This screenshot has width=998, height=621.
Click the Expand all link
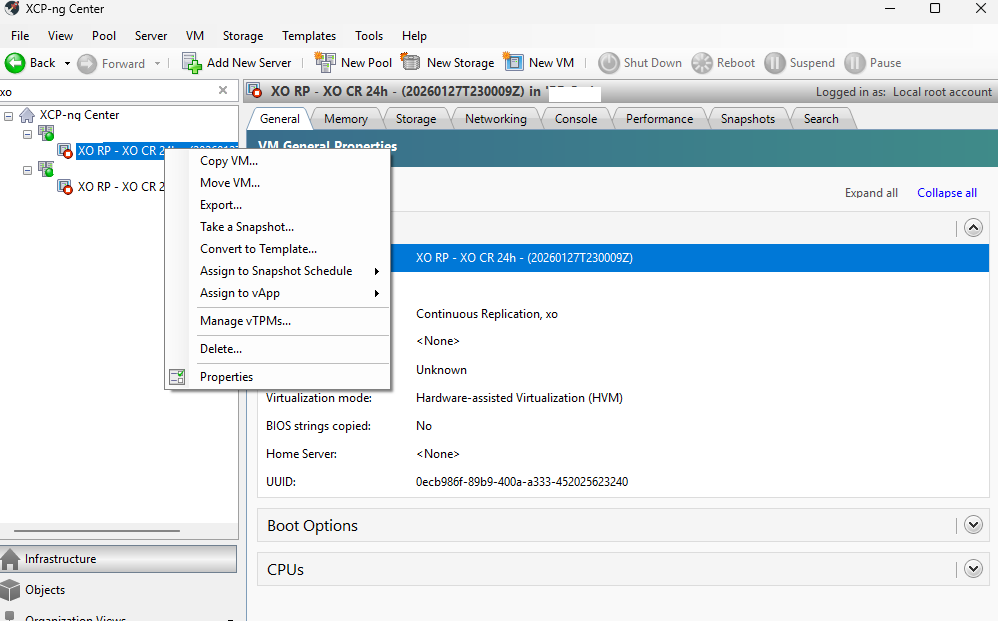[x=871, y=193]
